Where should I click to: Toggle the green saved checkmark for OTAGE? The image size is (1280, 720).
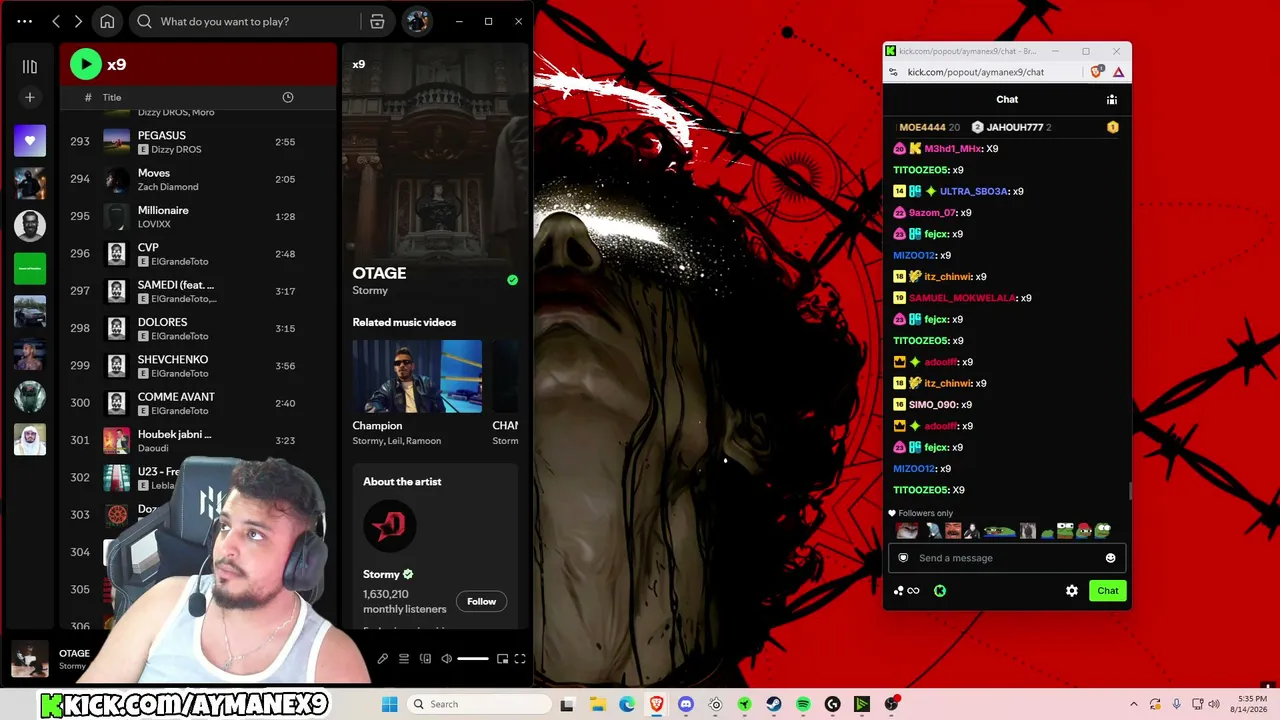point(513,280)
